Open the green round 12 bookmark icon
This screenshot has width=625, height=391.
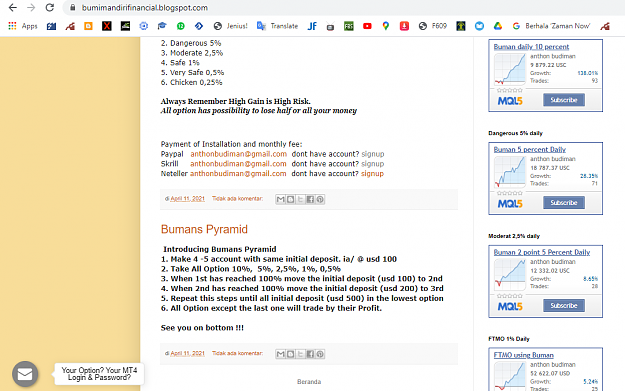(181, 26)
